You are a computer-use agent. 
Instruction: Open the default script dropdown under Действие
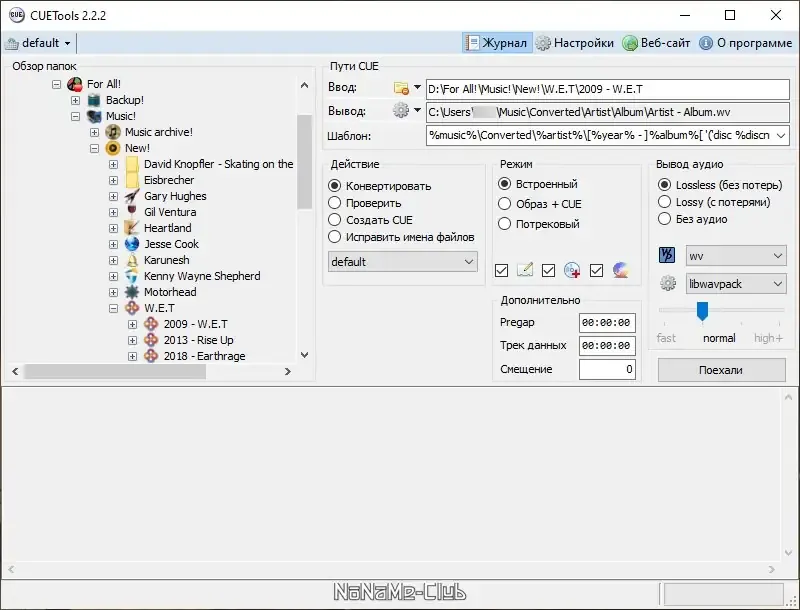(x=403, y=262)
